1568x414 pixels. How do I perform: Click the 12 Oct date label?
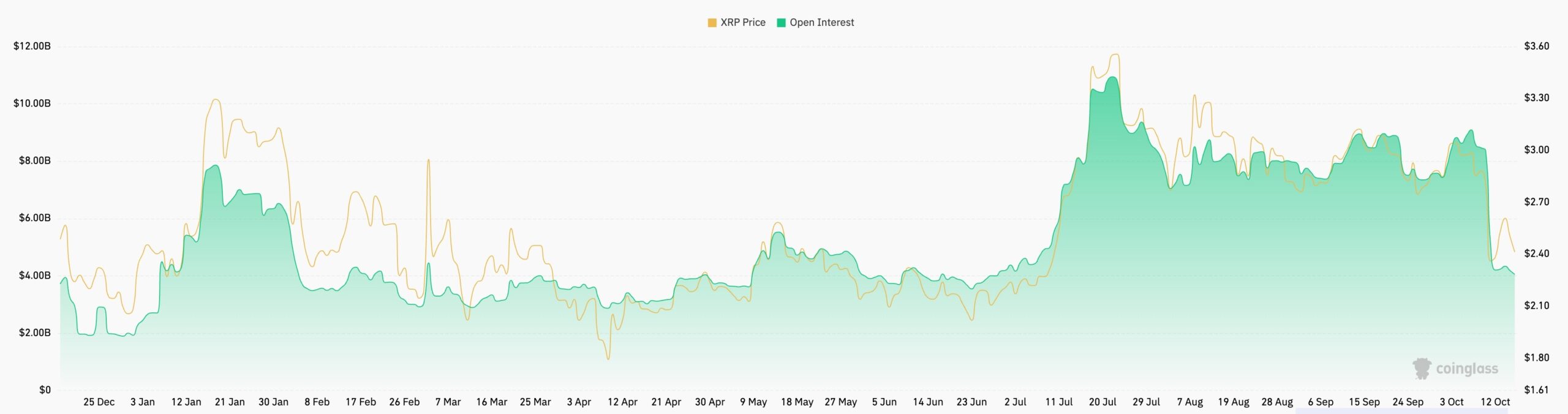[x=1495, y=402]
